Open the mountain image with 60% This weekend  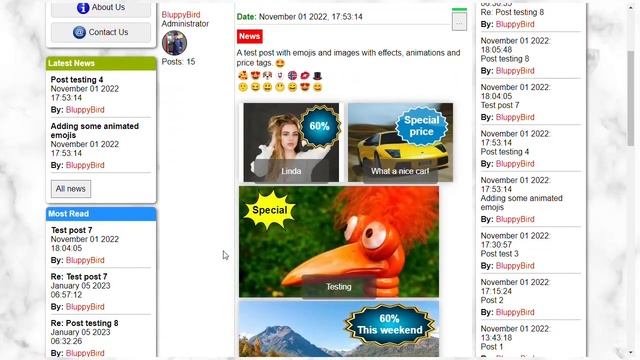click(x=339, y=329)
